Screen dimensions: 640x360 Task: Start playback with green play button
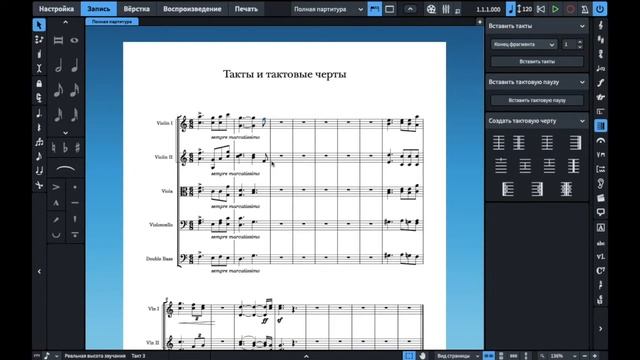click(555, 9)
